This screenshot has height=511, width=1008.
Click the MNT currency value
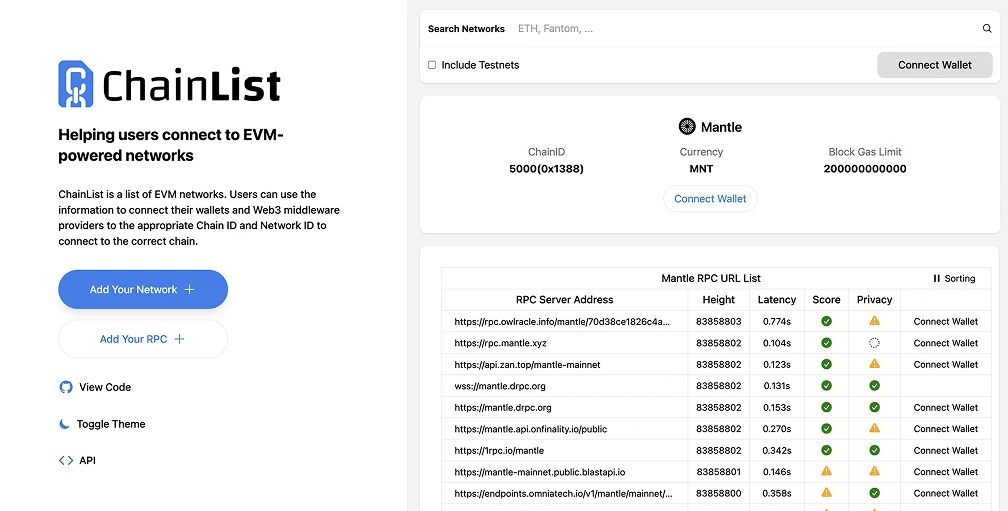[x=701, y=168]
